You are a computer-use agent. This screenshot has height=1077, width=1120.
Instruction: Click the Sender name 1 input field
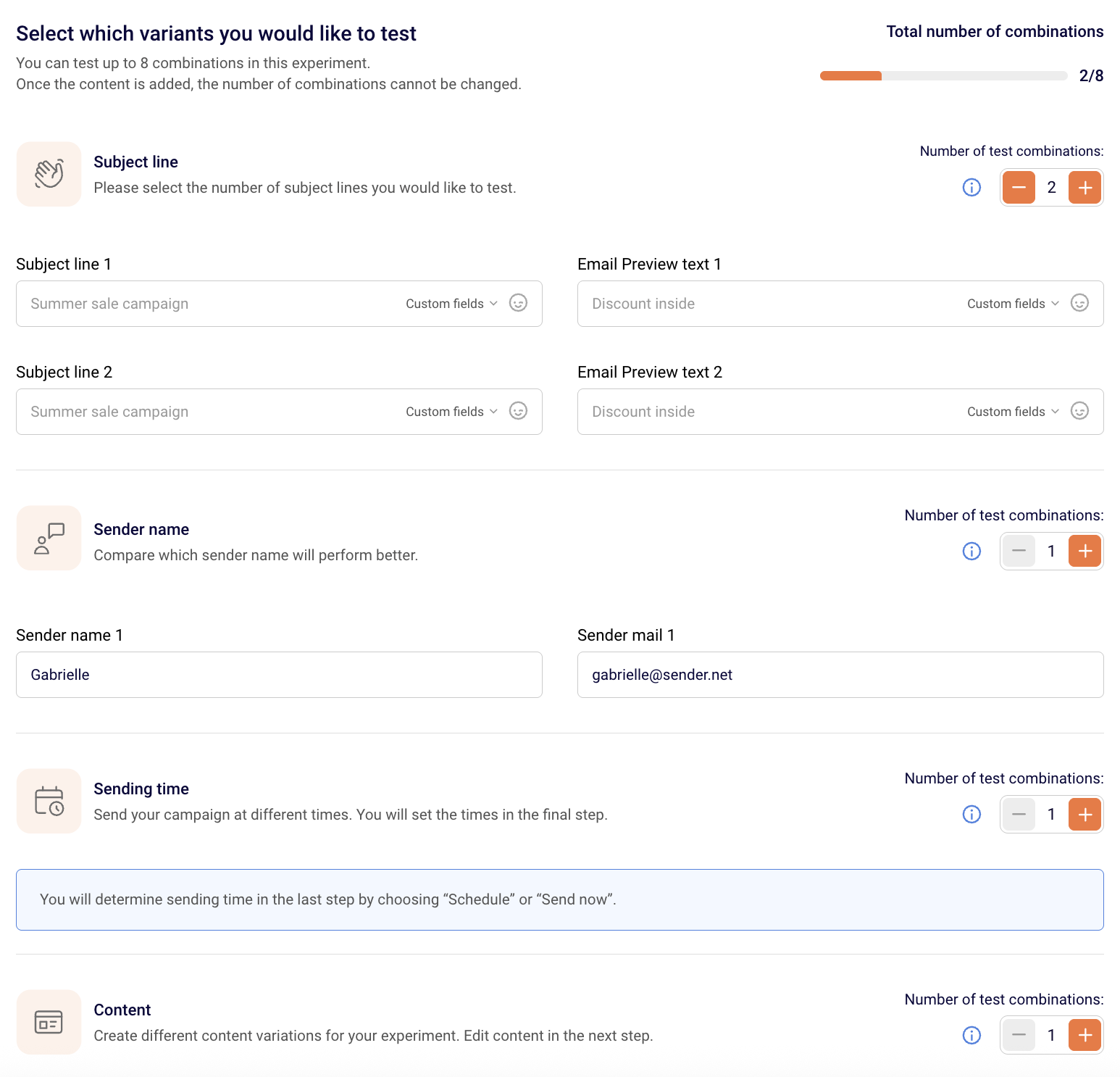[279, 675]
